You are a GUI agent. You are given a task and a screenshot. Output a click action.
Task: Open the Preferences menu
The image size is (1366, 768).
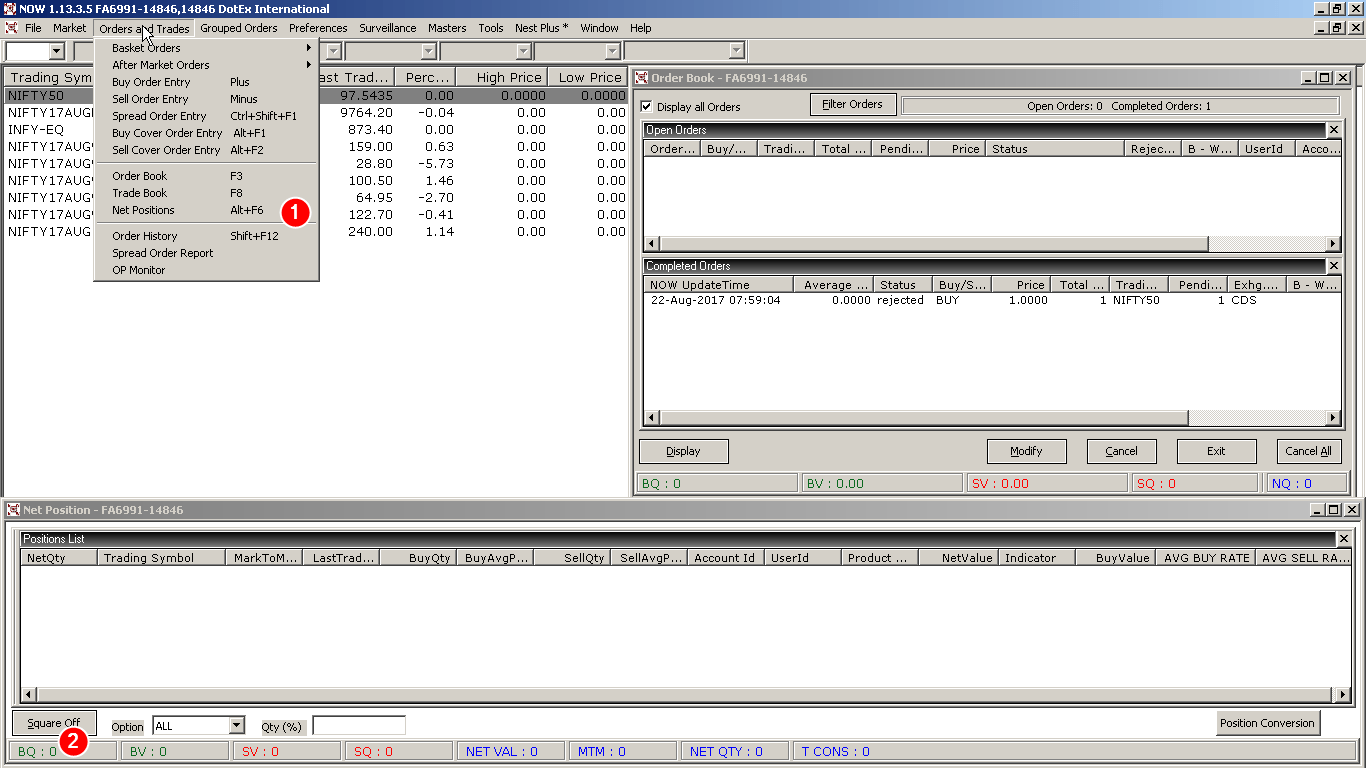point(318,28)
